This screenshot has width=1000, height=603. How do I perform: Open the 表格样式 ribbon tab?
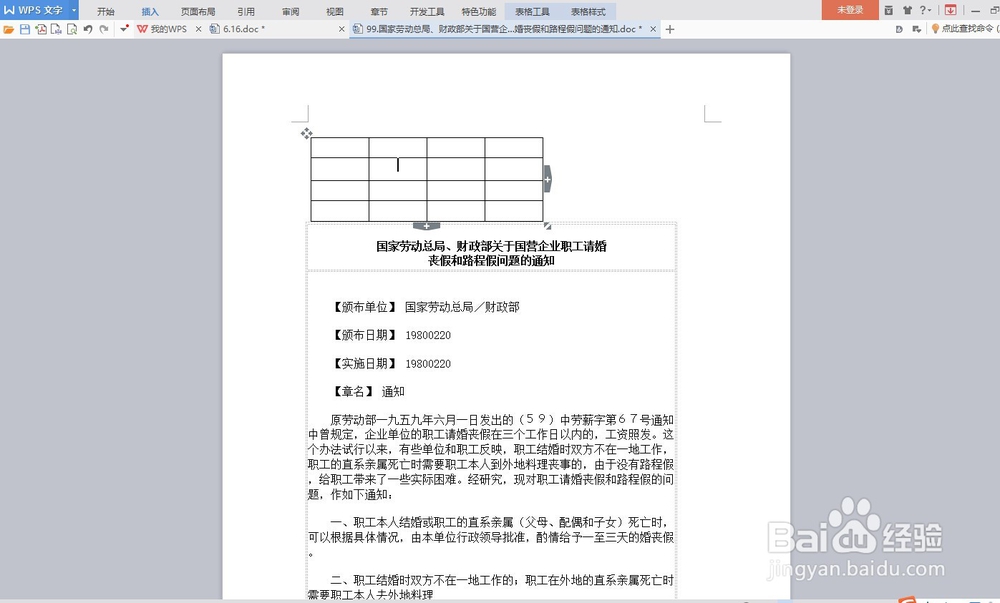click(588, 11)
